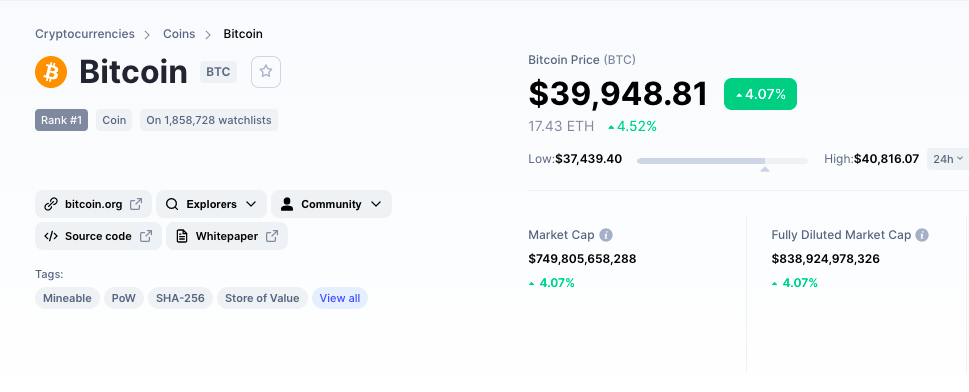The width and height of the screenshot is (969, 392).
Task: Click the code brackets icon in Source code
Action: [x=51, y=236]
